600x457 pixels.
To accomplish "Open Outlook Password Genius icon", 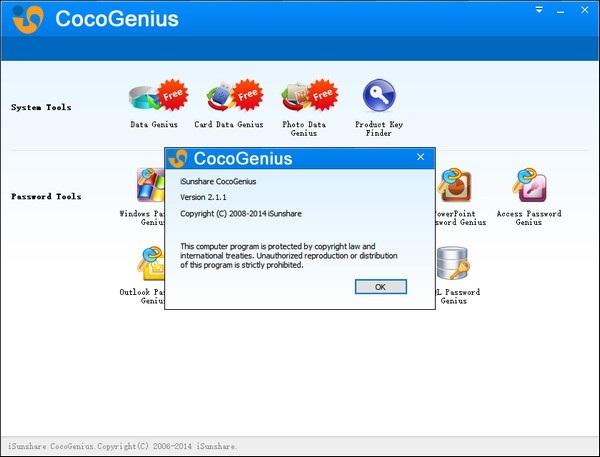I will [x=151, y=264].
